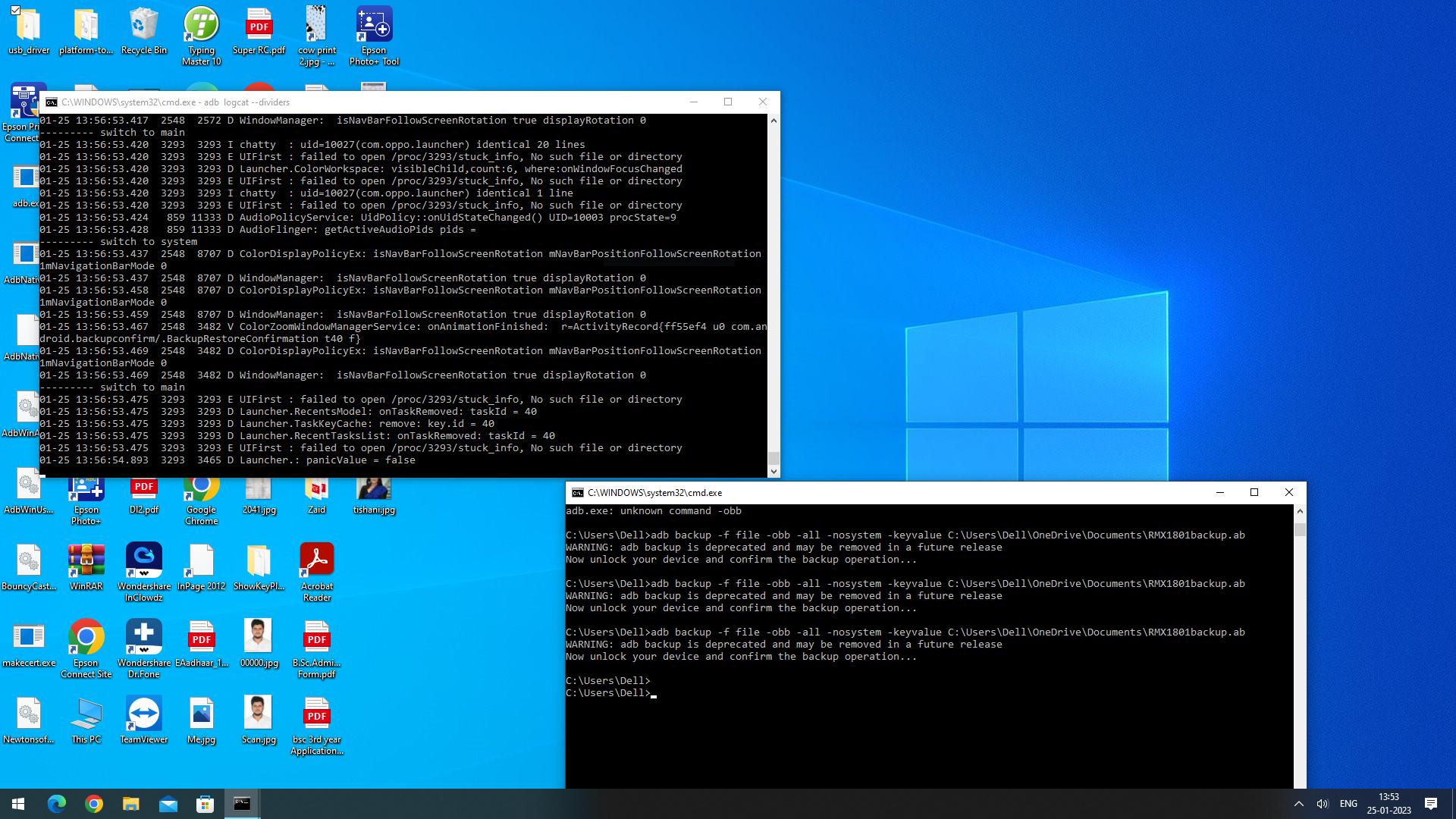Maximize the adb logcat cmd window
The image size is (1456, 819).
728,102
